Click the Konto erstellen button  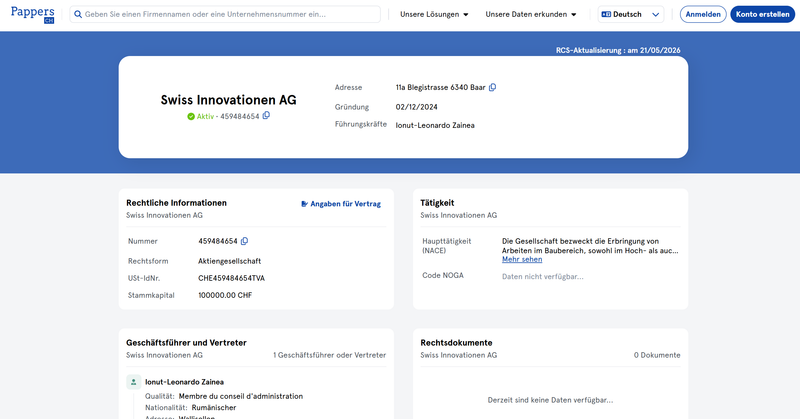[762, 14]
